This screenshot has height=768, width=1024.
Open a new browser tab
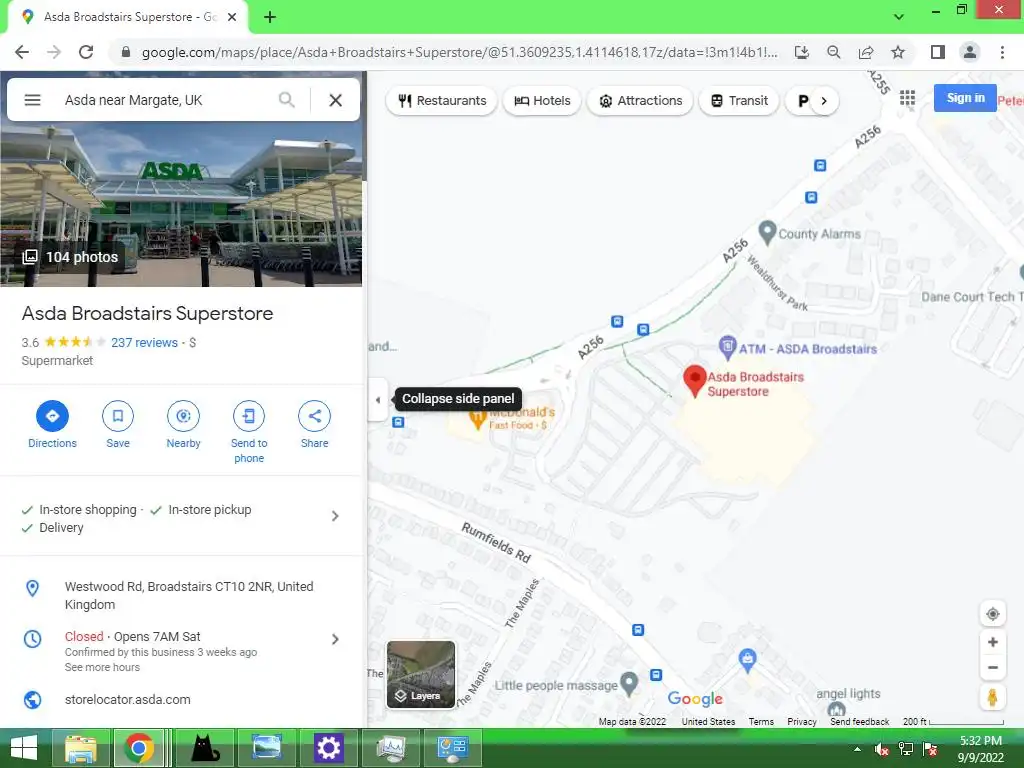click(x=270, y=17)
